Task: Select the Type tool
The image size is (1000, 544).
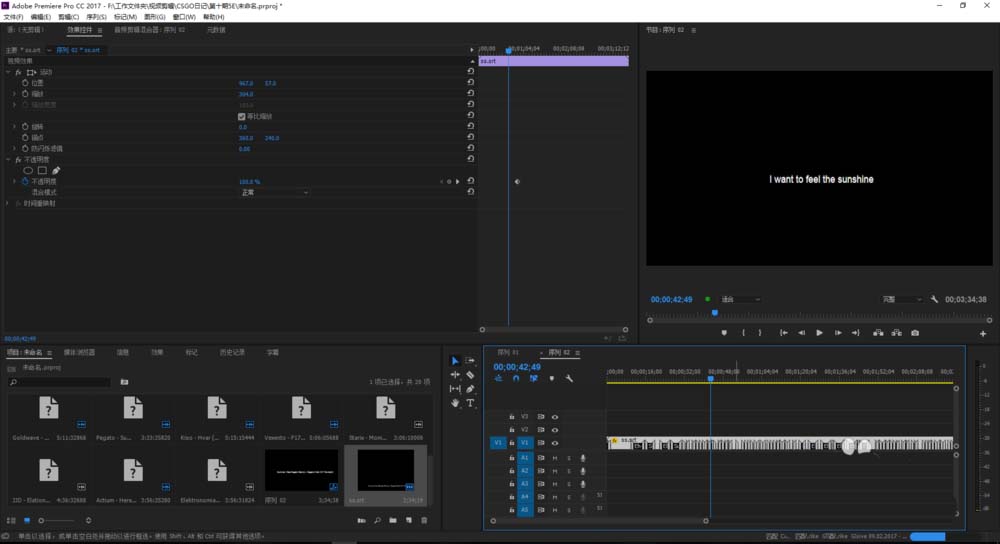Action: pyautogui.click(x=470, y=403)
